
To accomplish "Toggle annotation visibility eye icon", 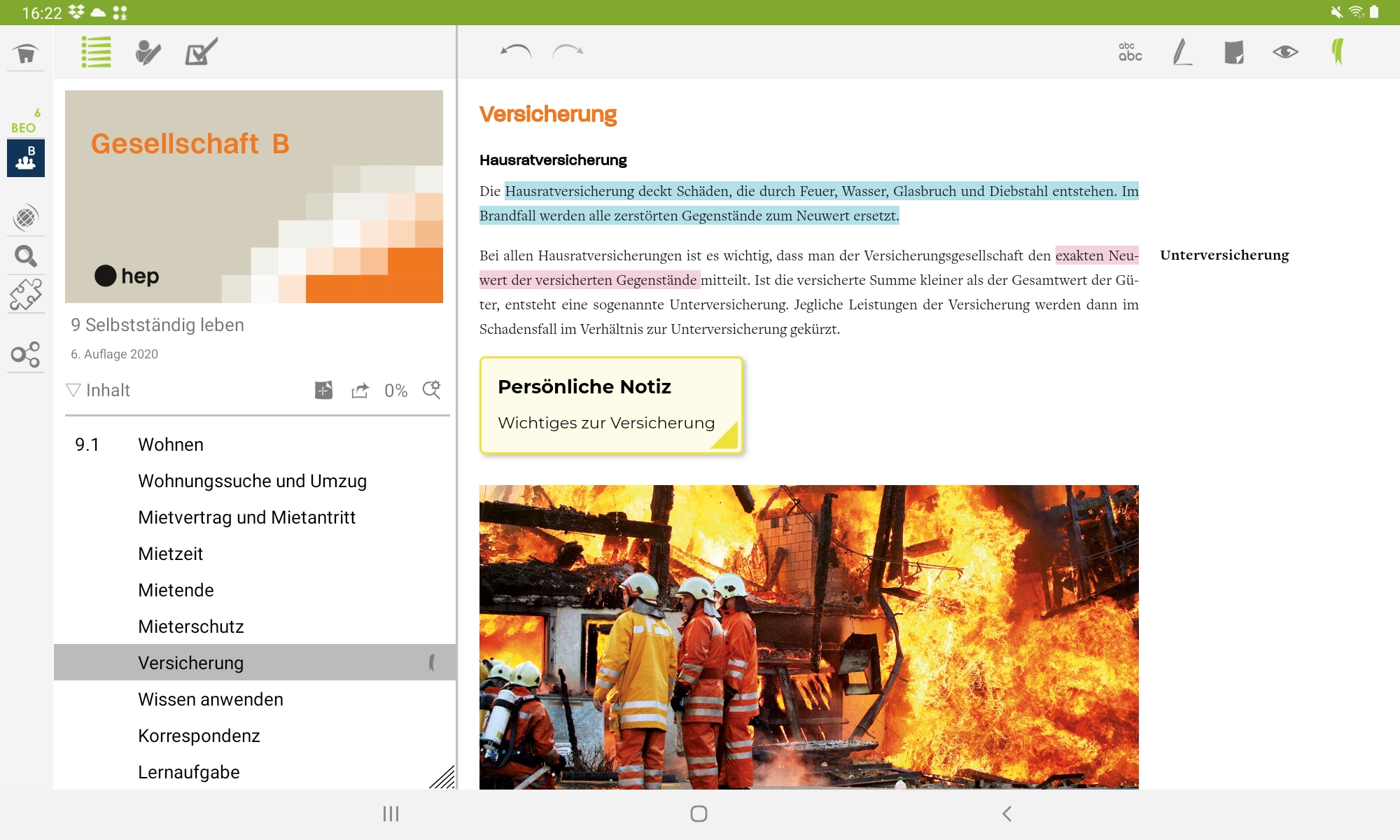I will coord(1285,52).
